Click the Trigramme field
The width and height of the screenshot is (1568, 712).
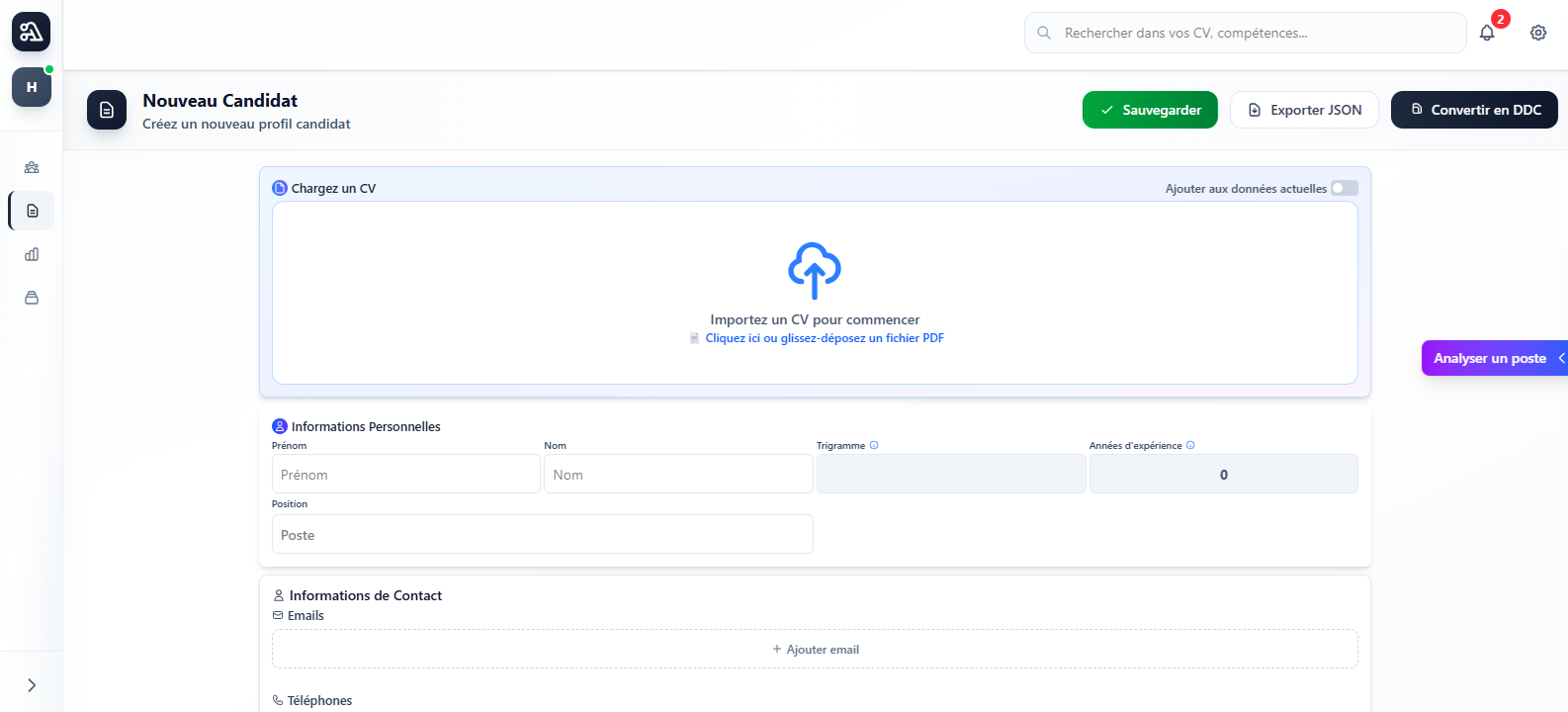(x=951, y=475)
